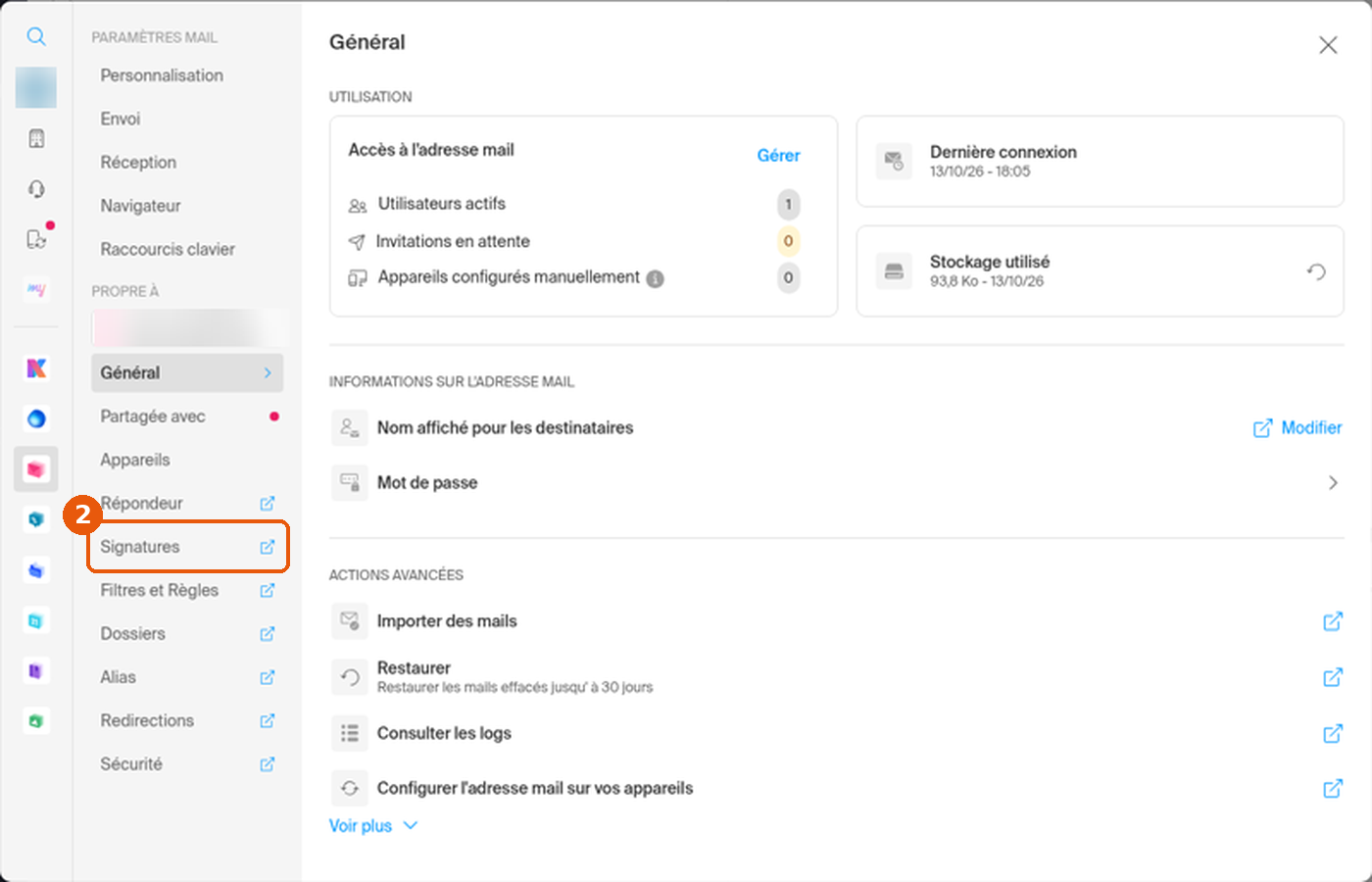Image resolution: width=1372 pixels, height=882 pixels.
Task: Click the search magnifier icon in sidebar
Action: 36,37
